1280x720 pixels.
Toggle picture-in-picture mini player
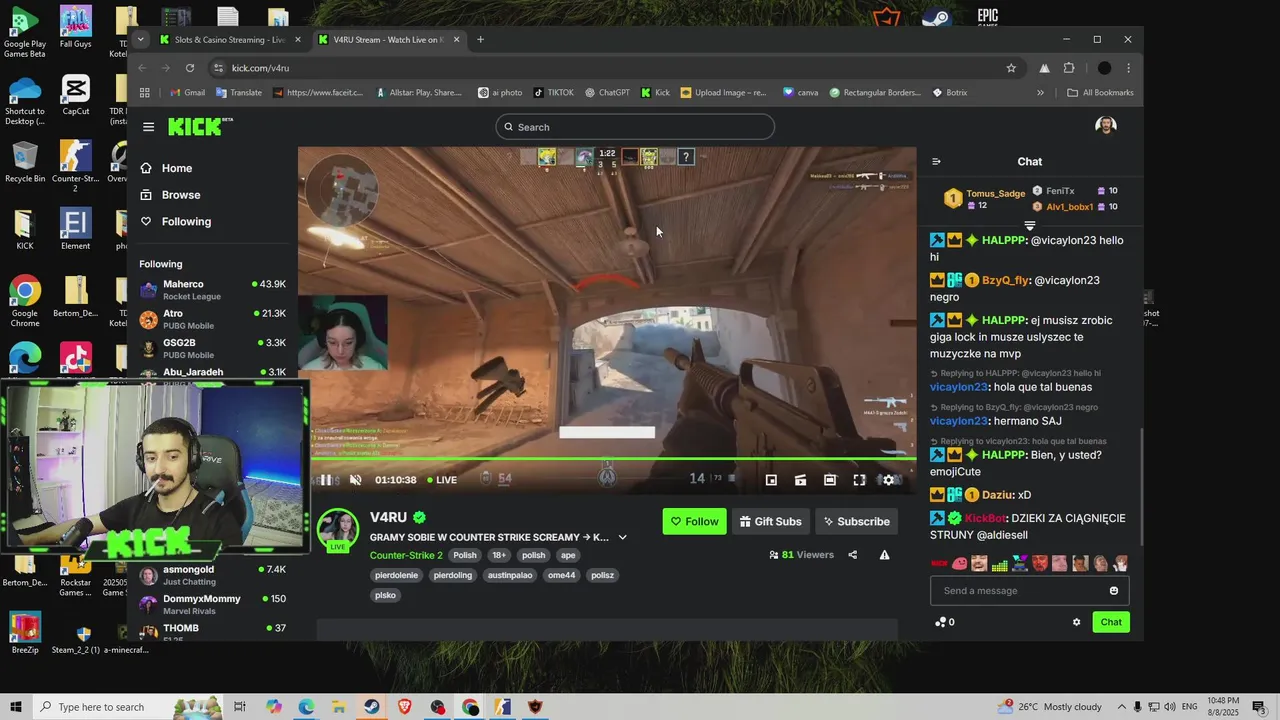tap(771, 480)
